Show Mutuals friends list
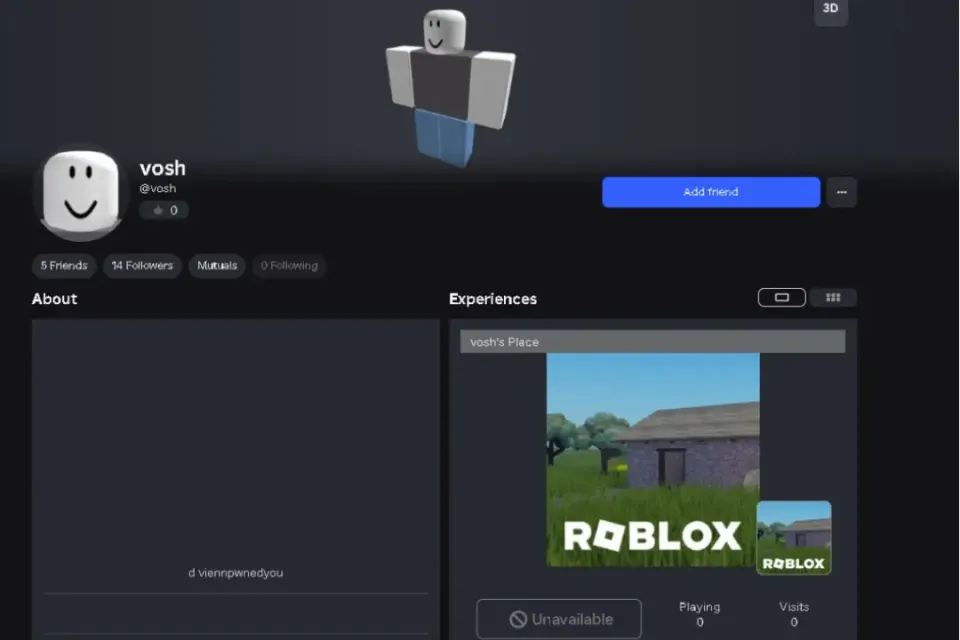The height and width of the screenshot is (640, 960). pos(217,265)
